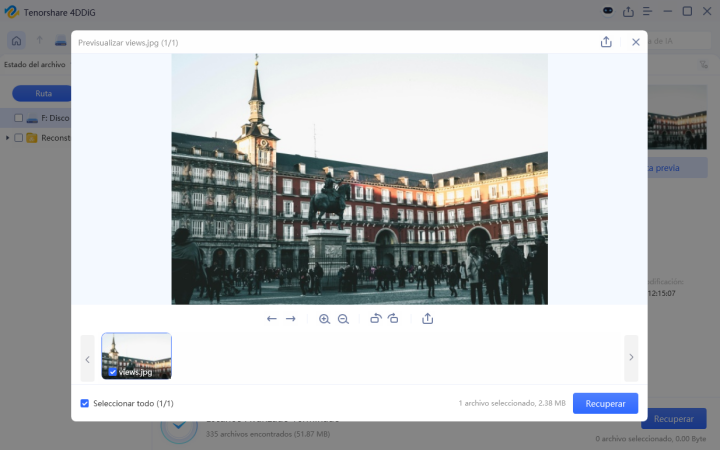720x450 pixels.
Task: Click the export icon below the preview
Action: point(427,319)
